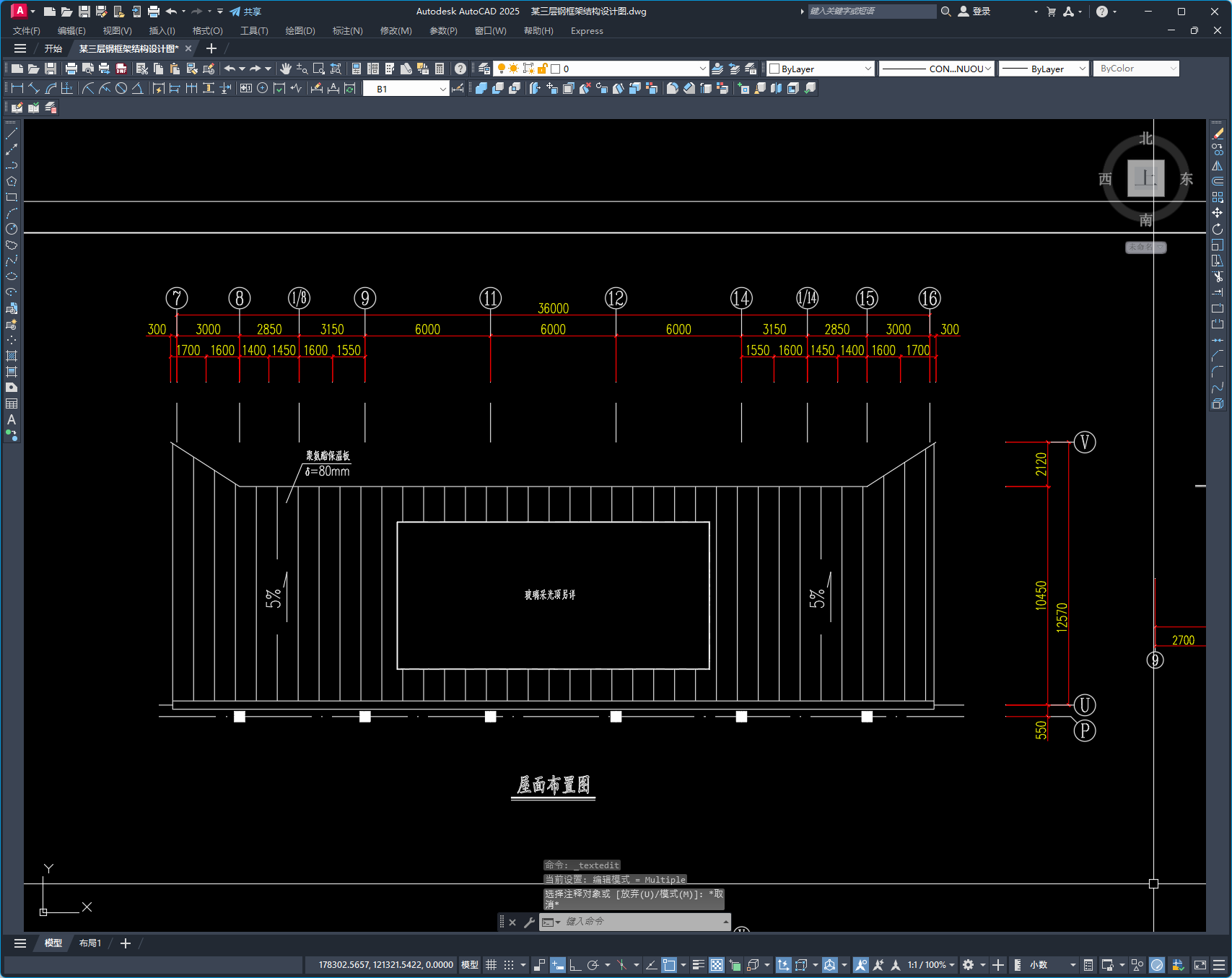Open the workspace switching gear icon
Viewport: 1232px width, 978px height.
(x=969, y=965)
